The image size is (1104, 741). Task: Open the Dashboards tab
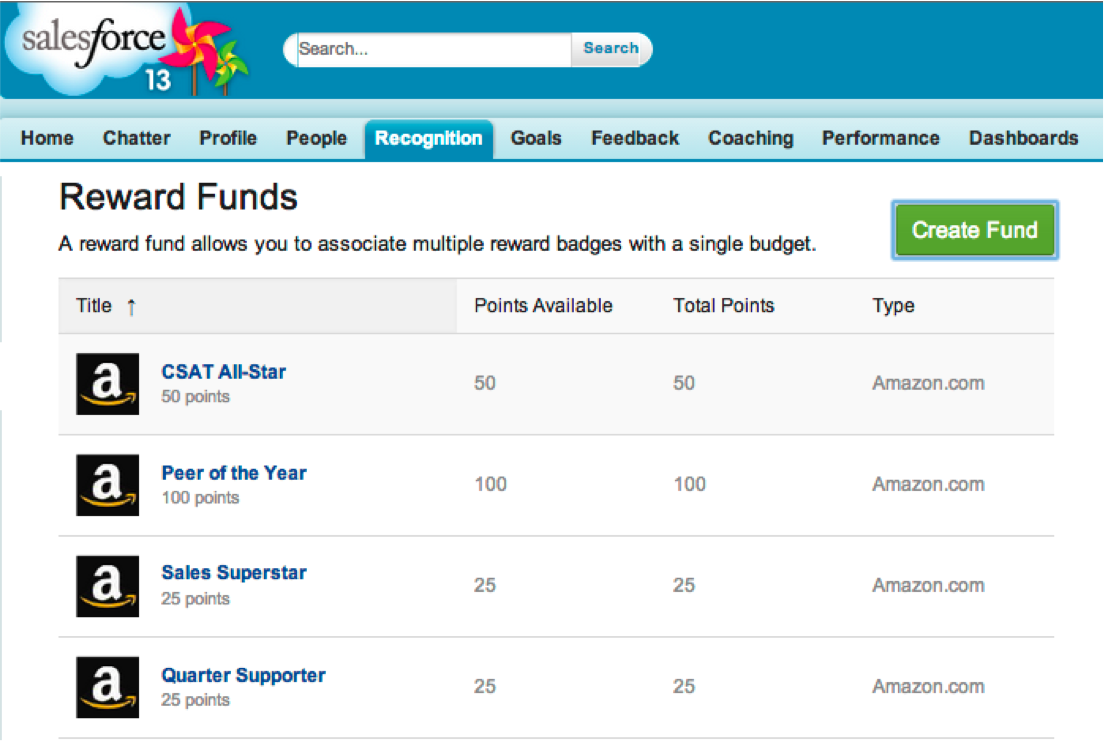point(1023,139)
